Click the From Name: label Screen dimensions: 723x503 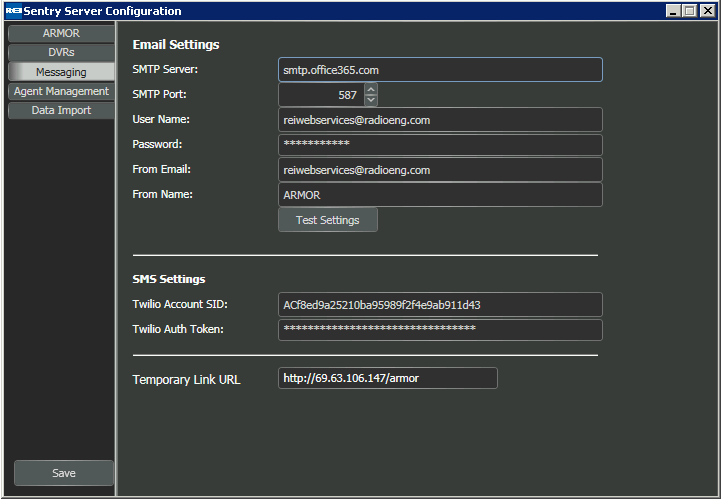(x=162, y=194)
